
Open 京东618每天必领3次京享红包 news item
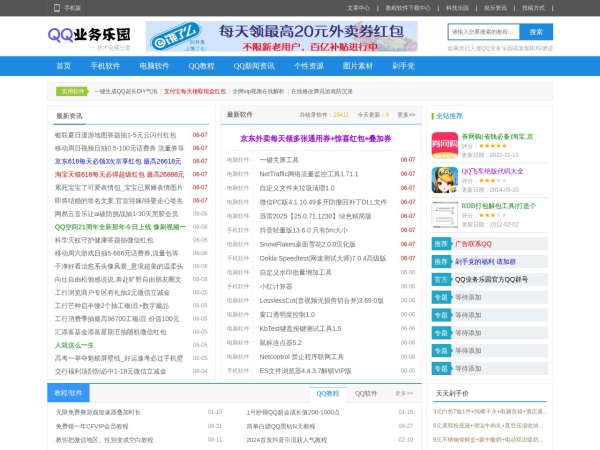(118, 161)
